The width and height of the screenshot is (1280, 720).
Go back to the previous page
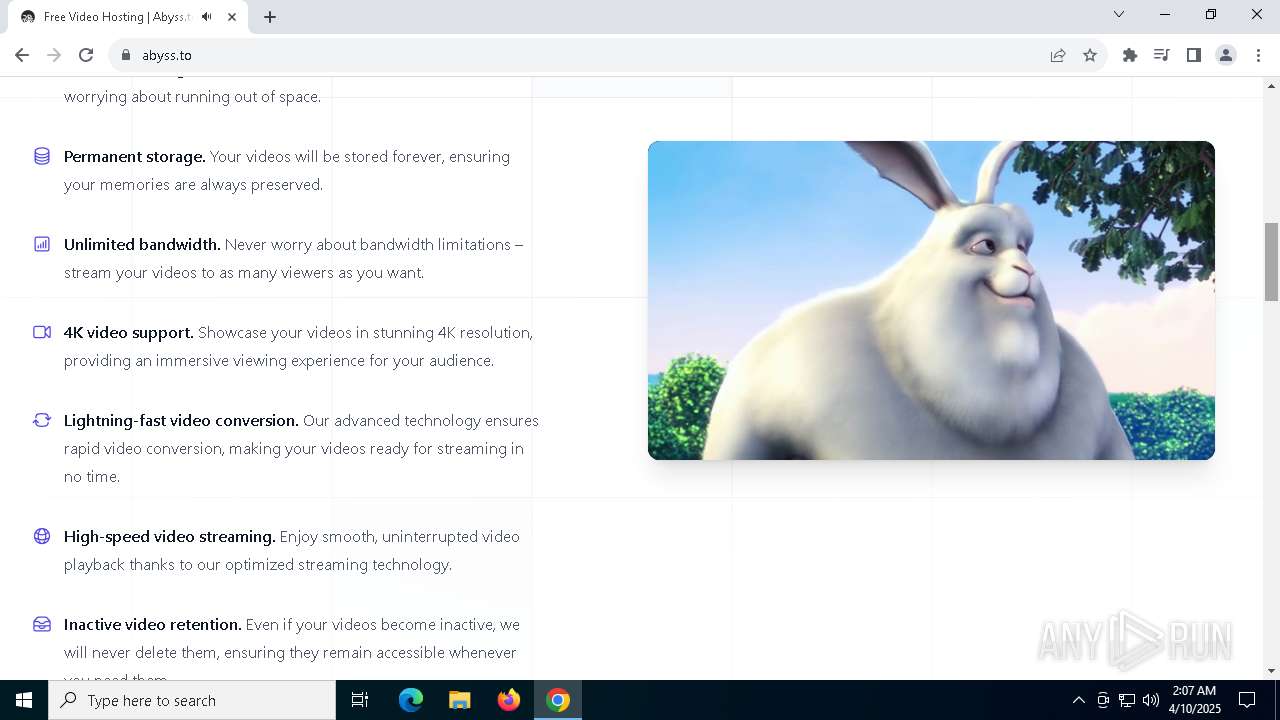(22, 55)
